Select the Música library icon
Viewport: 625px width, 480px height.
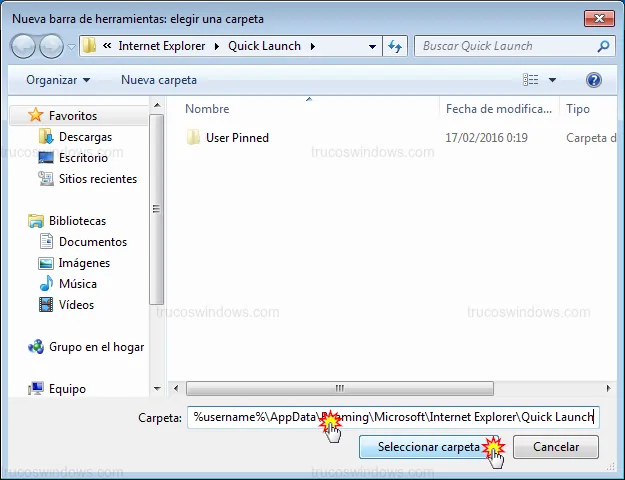point(45,284)
